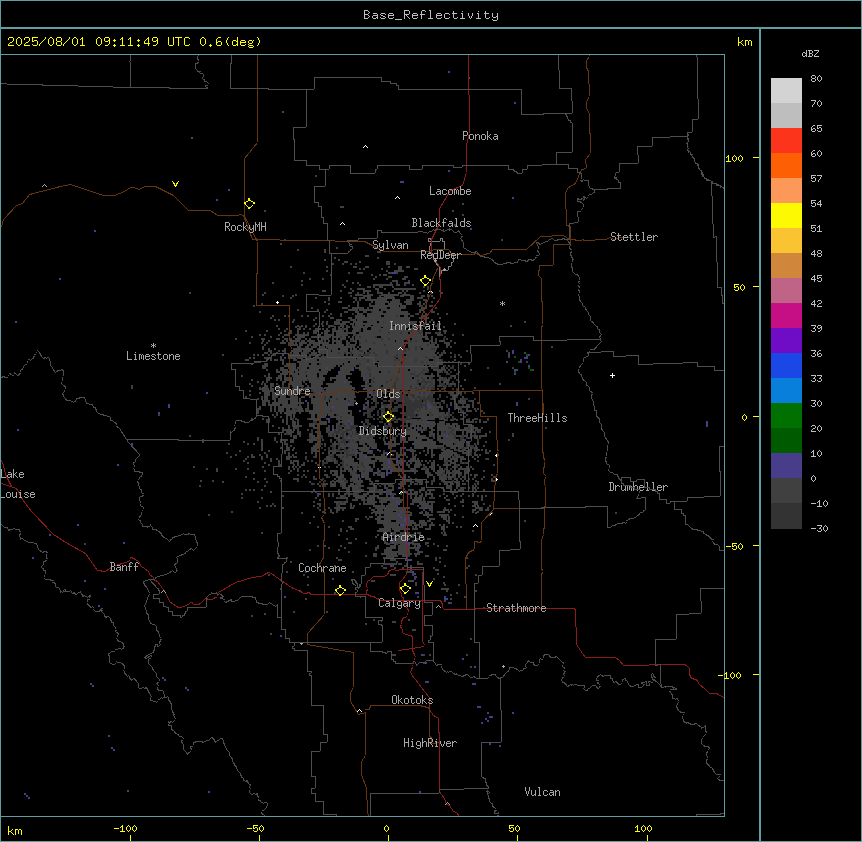This screenshot has width=862, height=842.
Task: Pick the light gray 80–70 dBZ legend color
Action: tap(786, 91)
